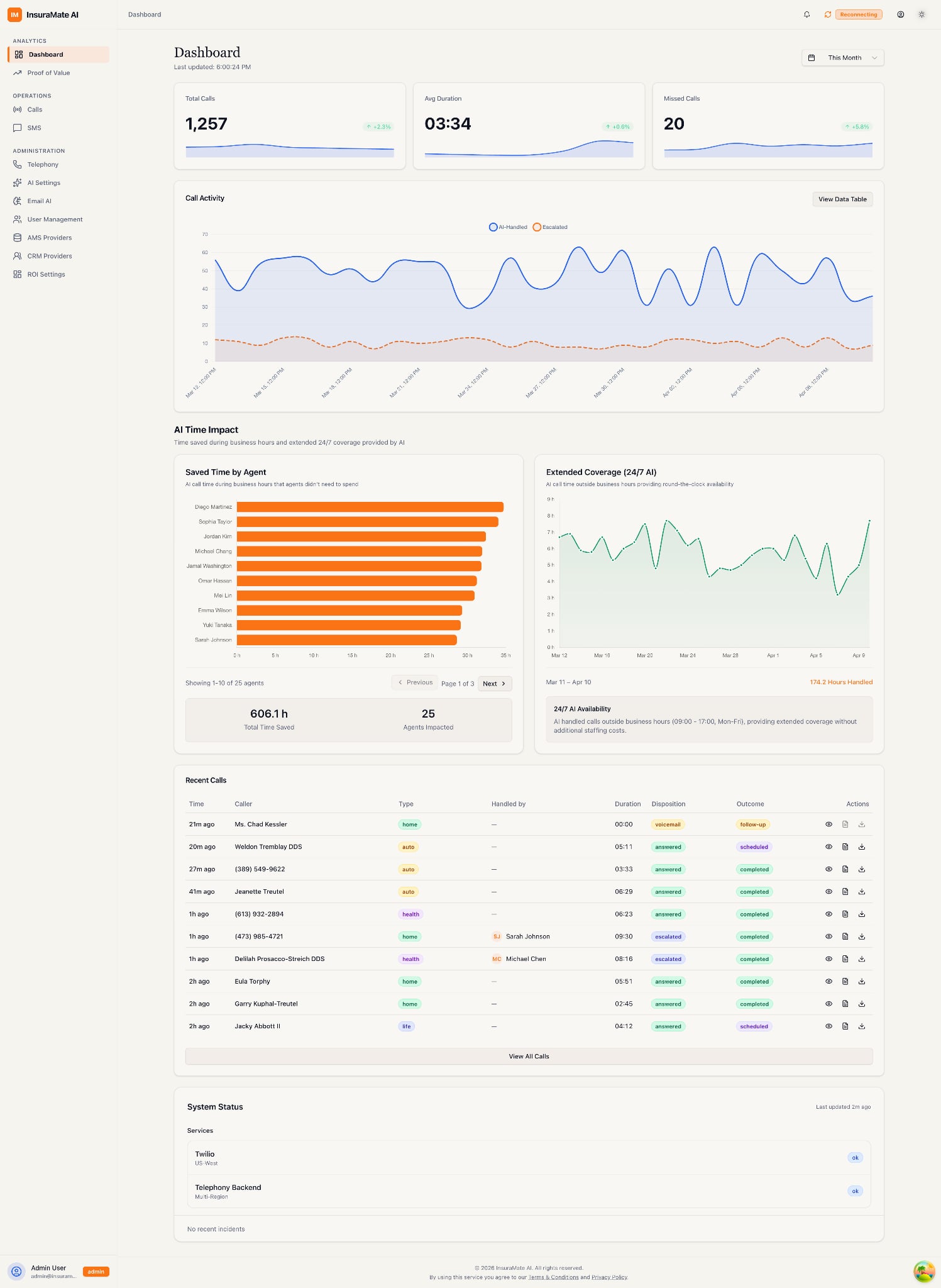The image size is (941, 1288).
Task: Open Privacy Policy link
Action: pyautogui.click(x=610, y=1277)
